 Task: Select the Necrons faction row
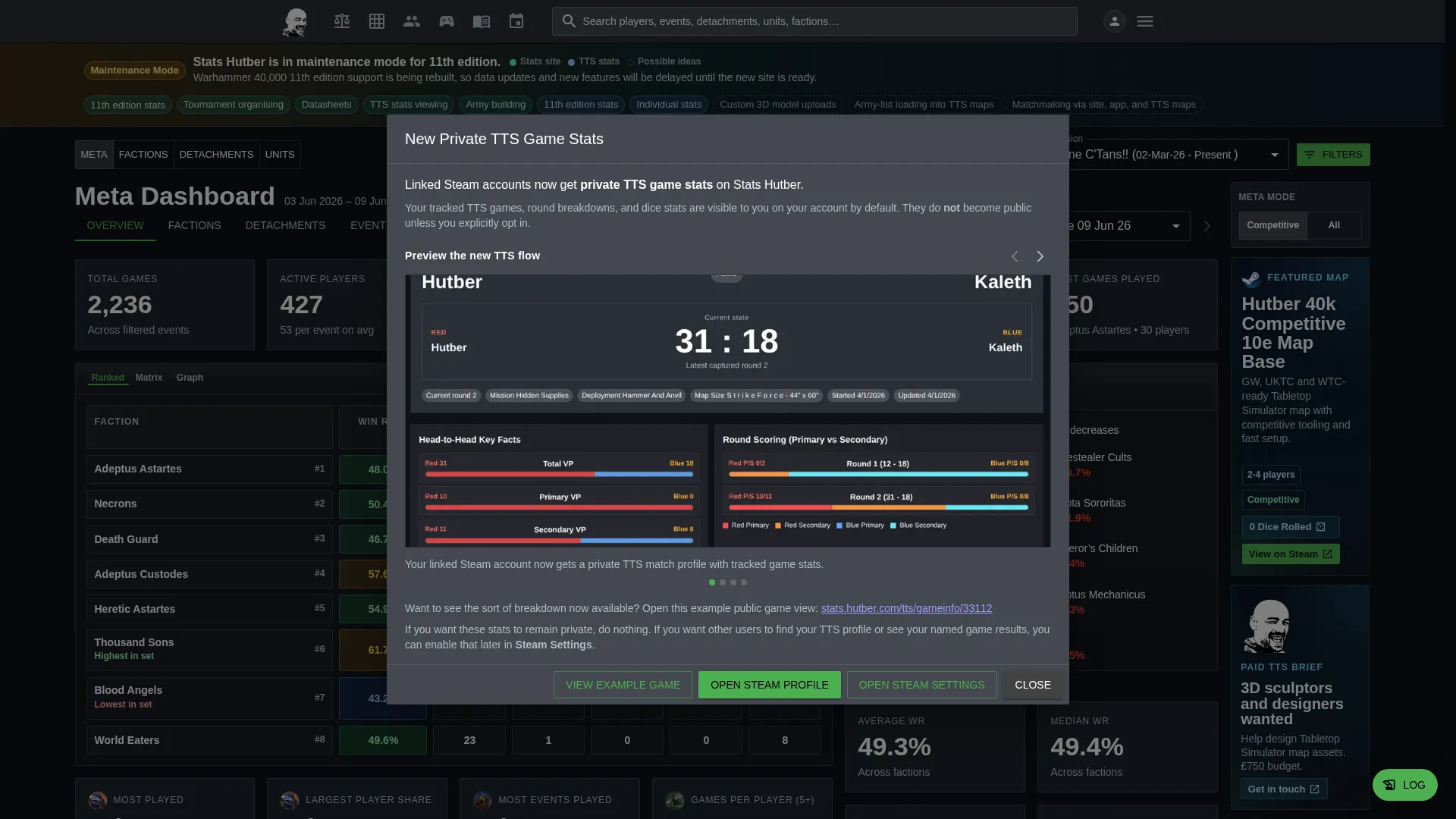(209, 504)
